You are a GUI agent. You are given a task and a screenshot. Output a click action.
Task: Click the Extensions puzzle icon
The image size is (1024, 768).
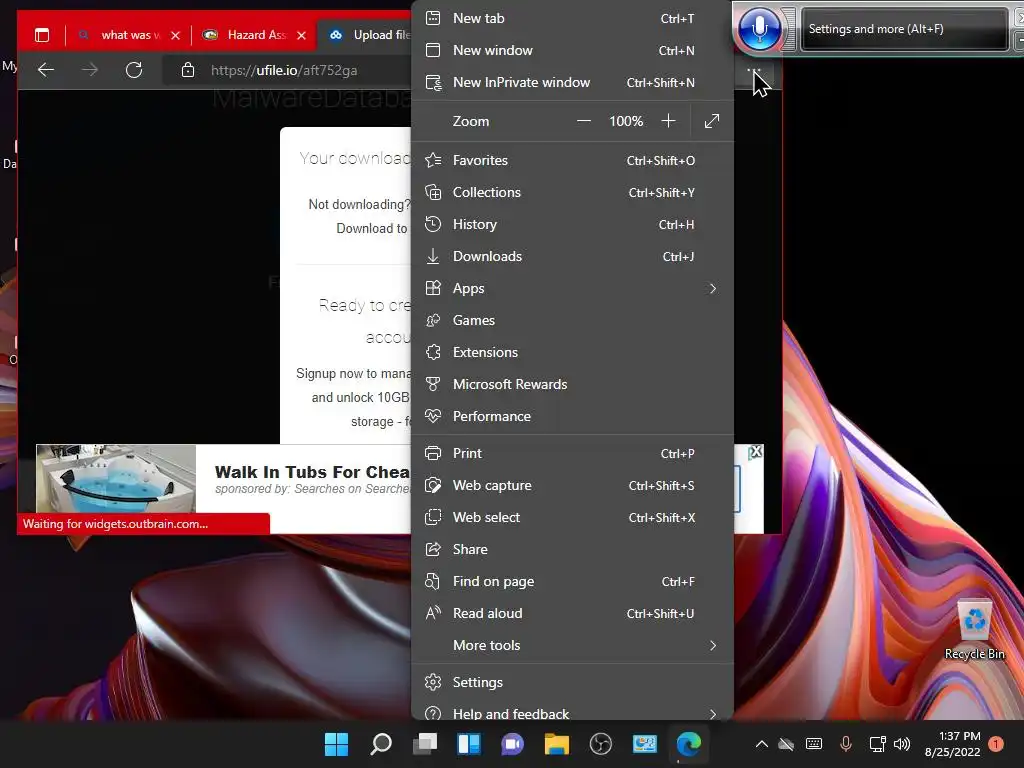[433, 352]
